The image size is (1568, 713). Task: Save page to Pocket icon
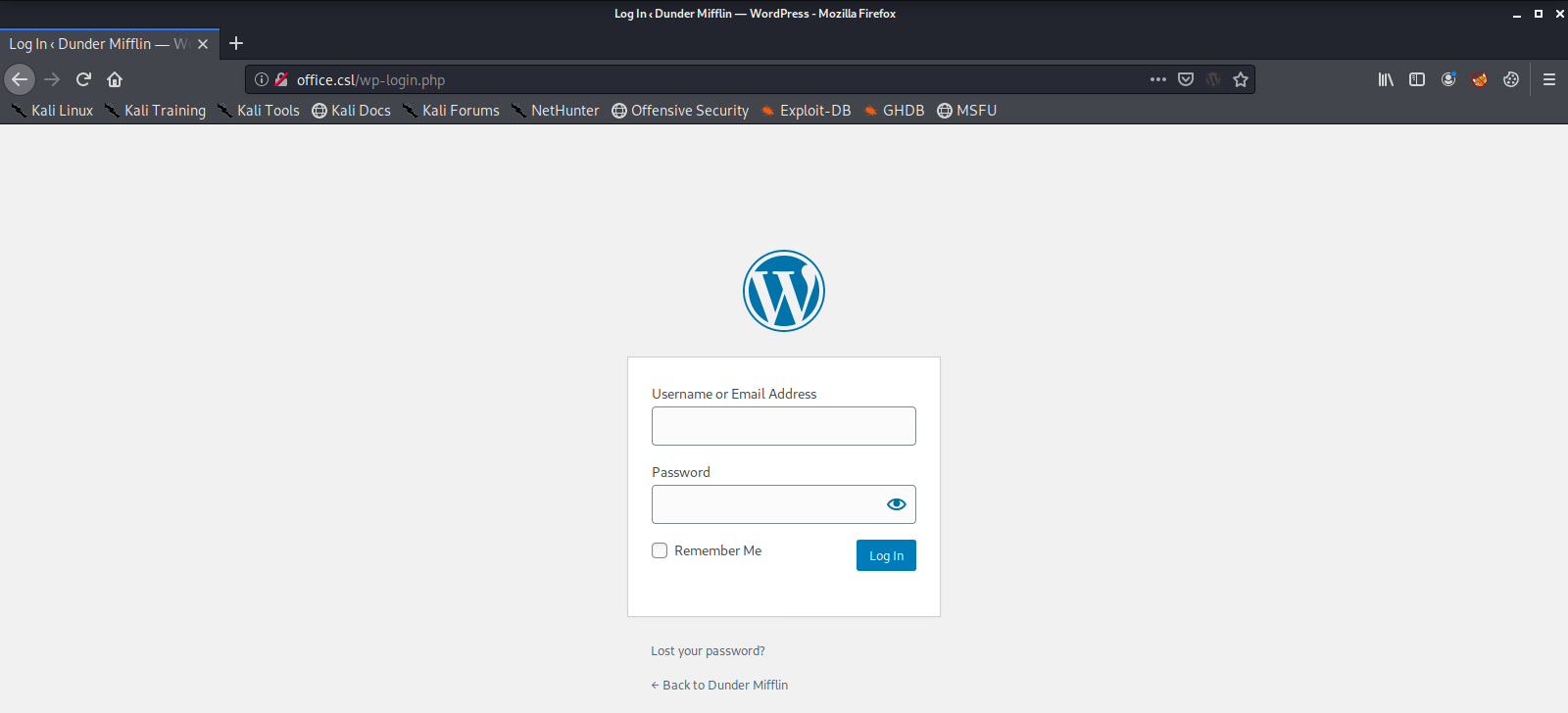click(x=1186, y=79)
